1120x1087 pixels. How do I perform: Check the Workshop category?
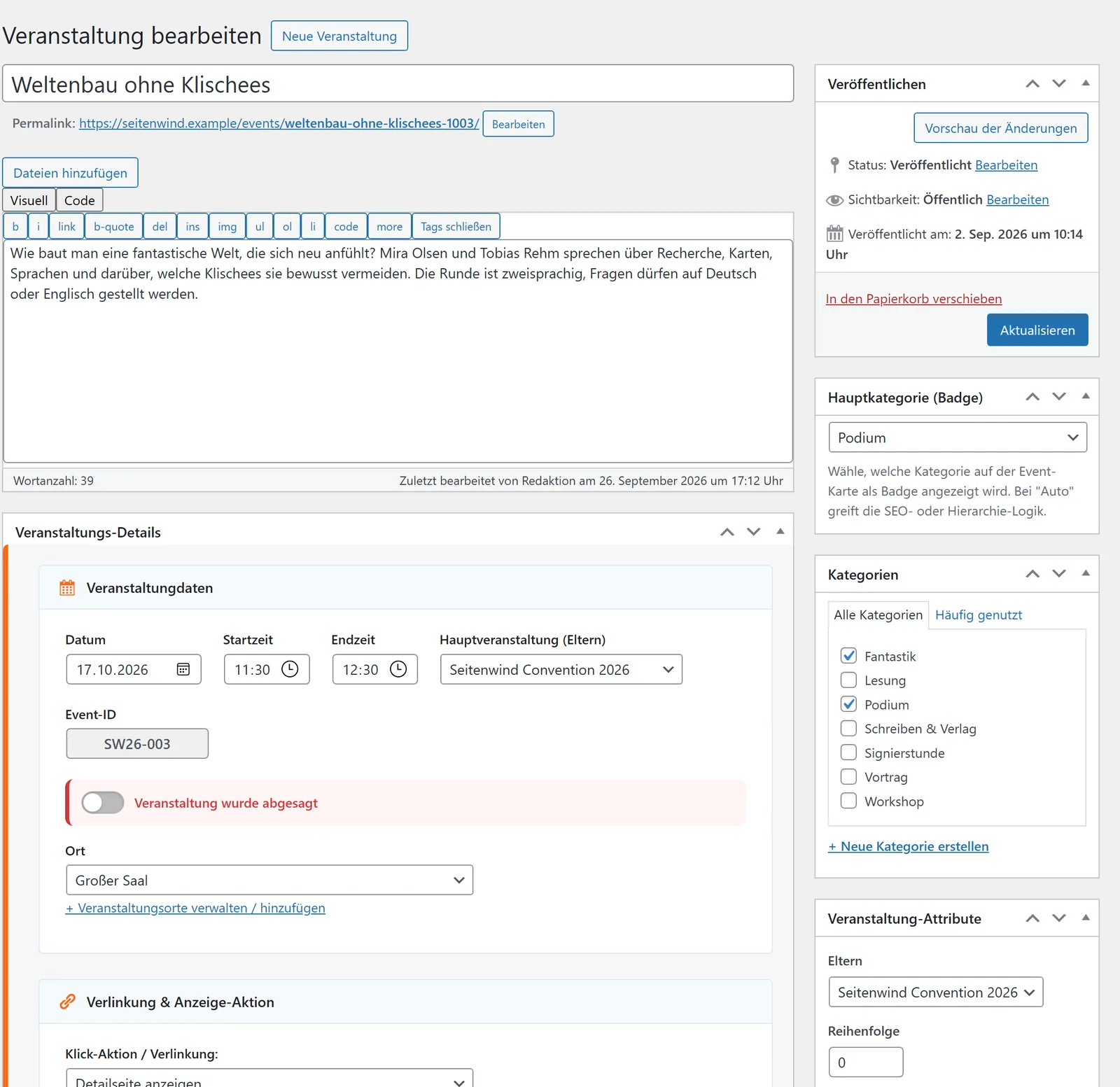(x=848, y=801)
